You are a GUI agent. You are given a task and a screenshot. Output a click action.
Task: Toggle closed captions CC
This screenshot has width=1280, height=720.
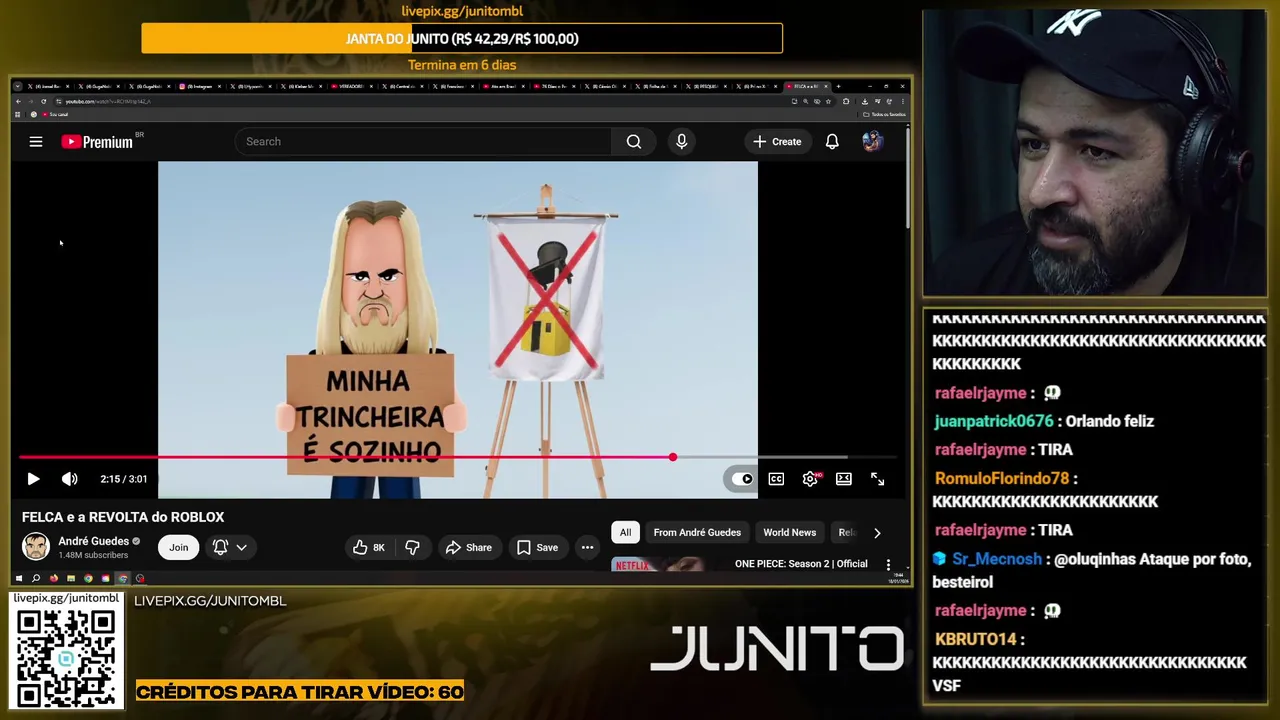[776, 479]
